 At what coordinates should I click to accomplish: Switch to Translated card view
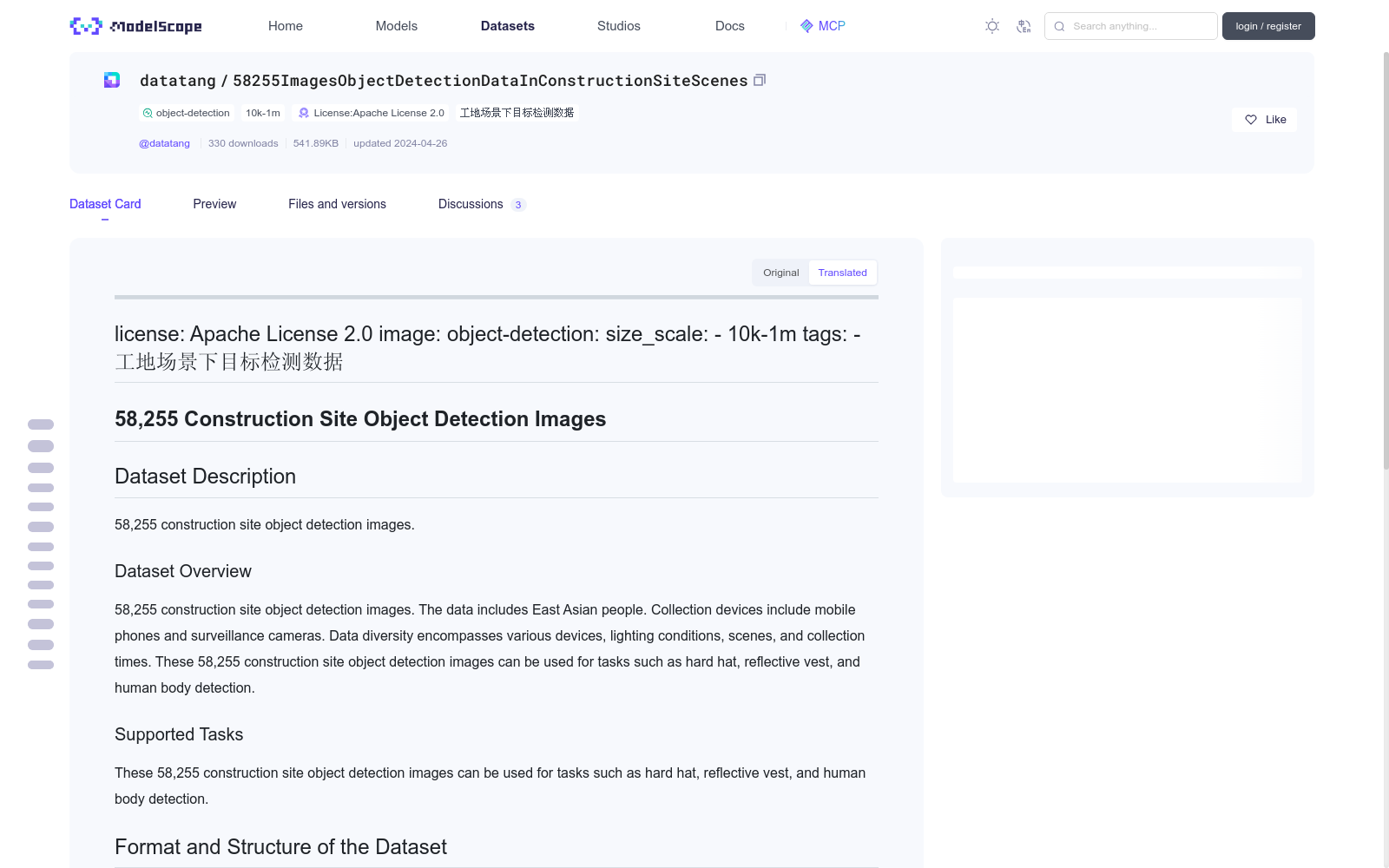pos(842,273)
